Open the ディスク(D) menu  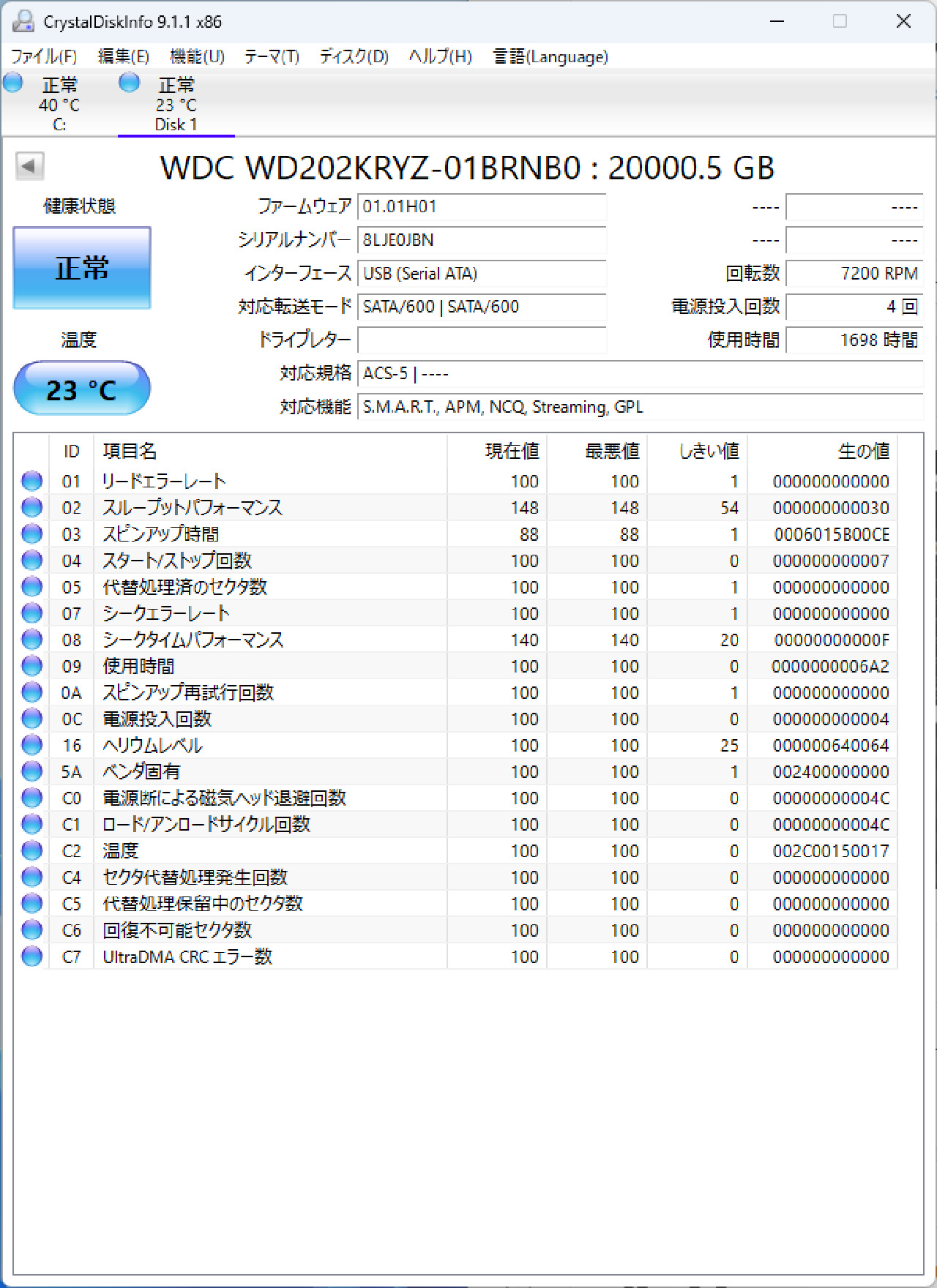pyautogui.click(x=354, y=56)
